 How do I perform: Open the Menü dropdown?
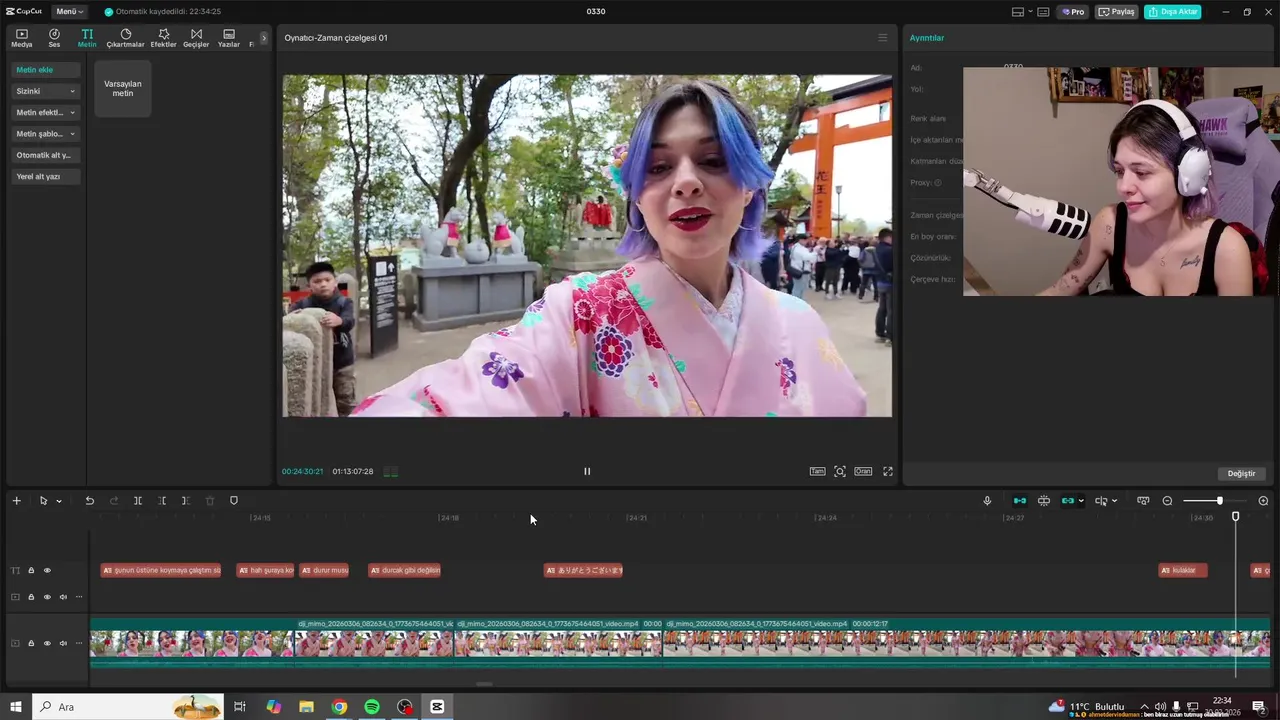[x=69, y=12]
